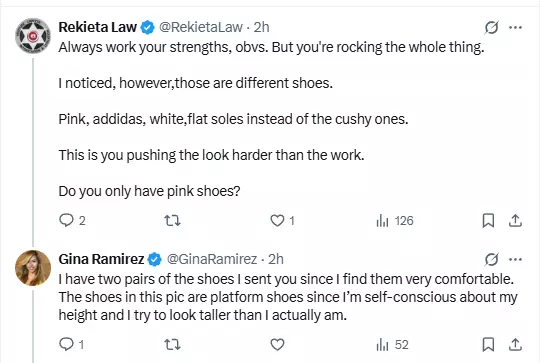Bookmark Gina Ramirez's tweet
The image size is (540, 363).
[488, 344]
